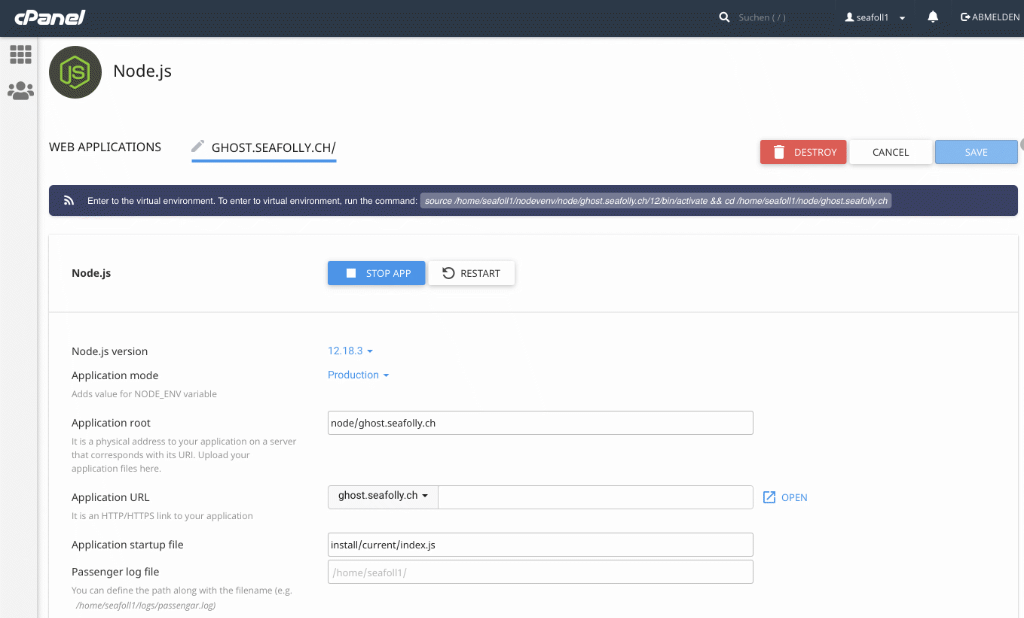
Task: Open the ghost.seafolly.ch domain dropdown
Action: click(383, 496)
